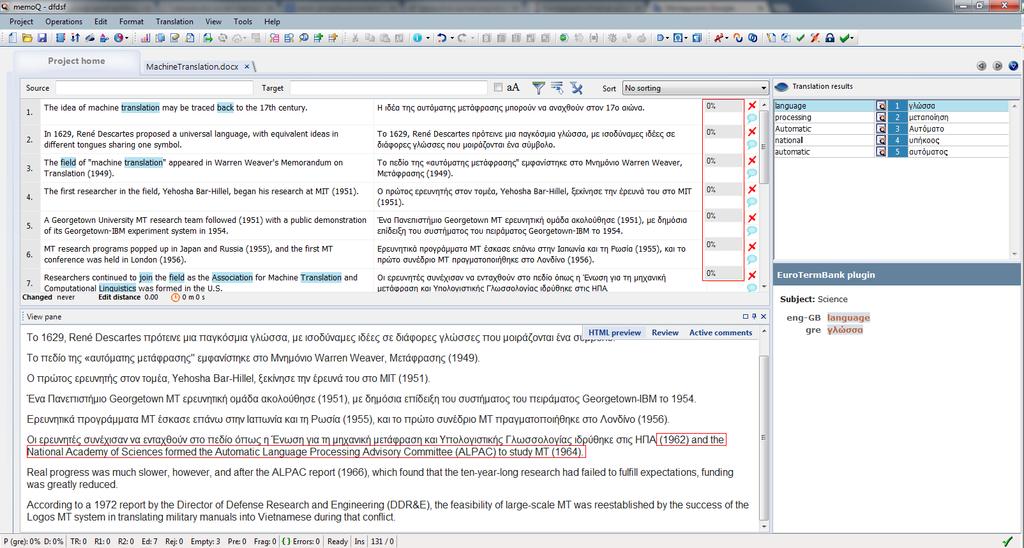1024x548 pixels.
Task: Select the 'language' translation result row
Action: pos(891,106)
